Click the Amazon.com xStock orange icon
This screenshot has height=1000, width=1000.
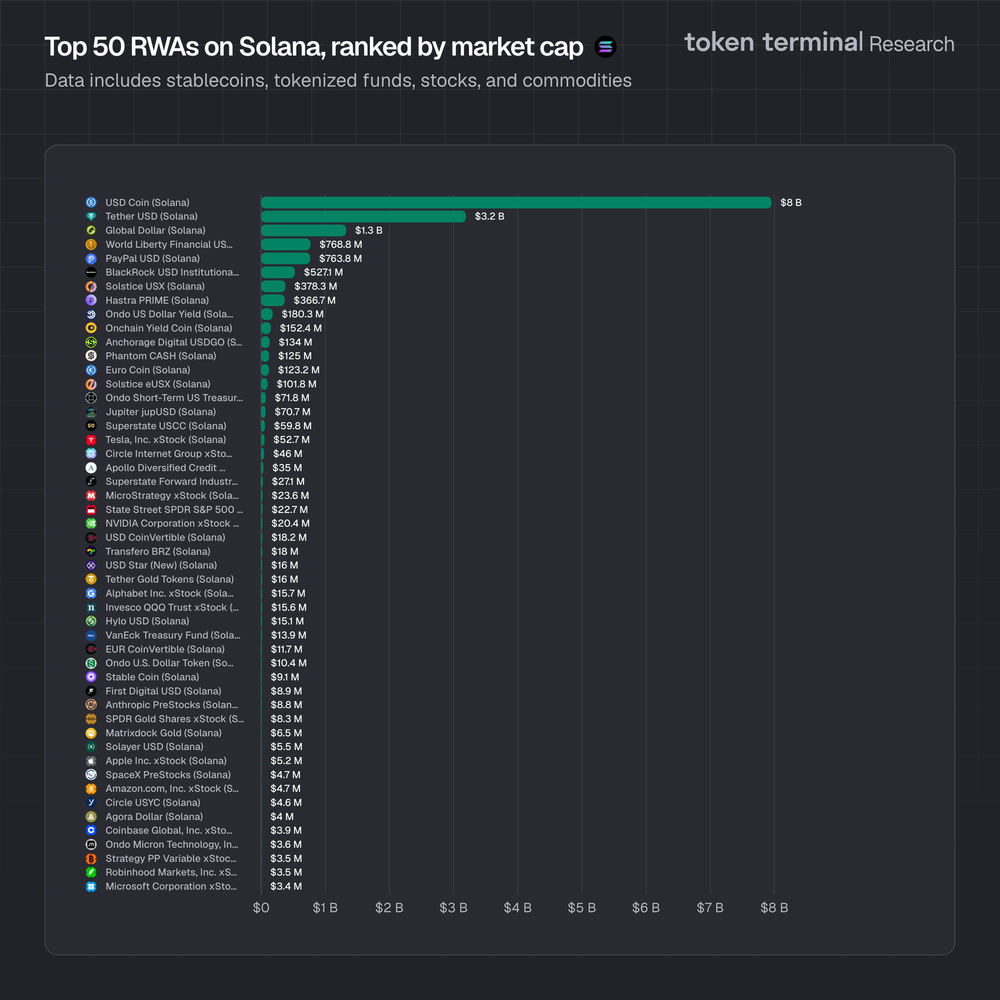pos(91,789)
